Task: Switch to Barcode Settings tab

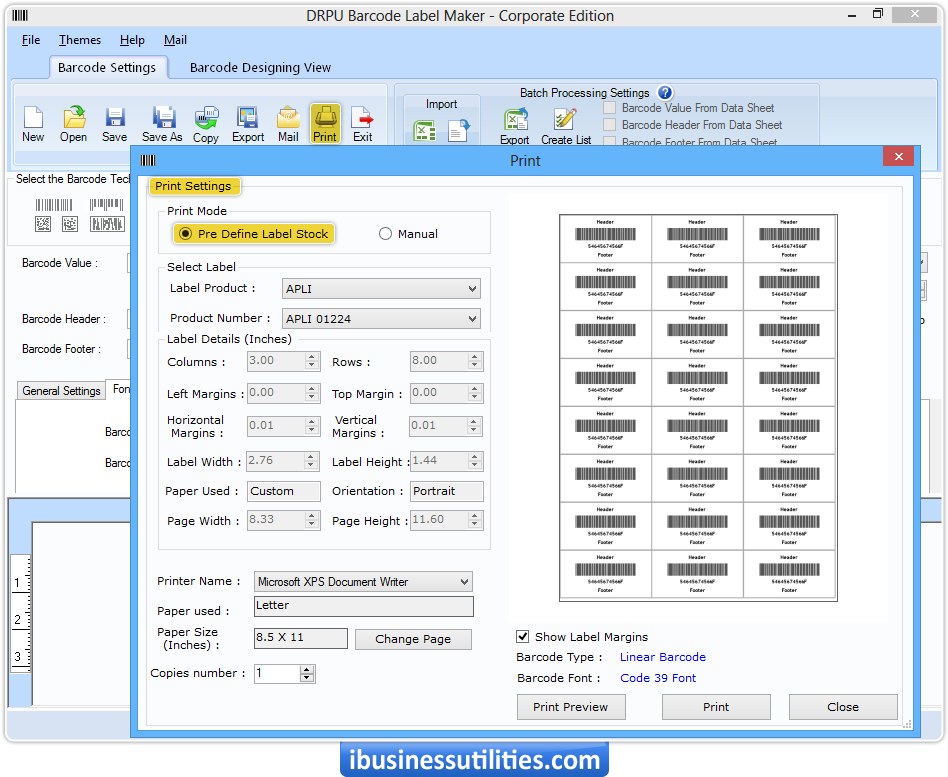Action: pos(107,67)
